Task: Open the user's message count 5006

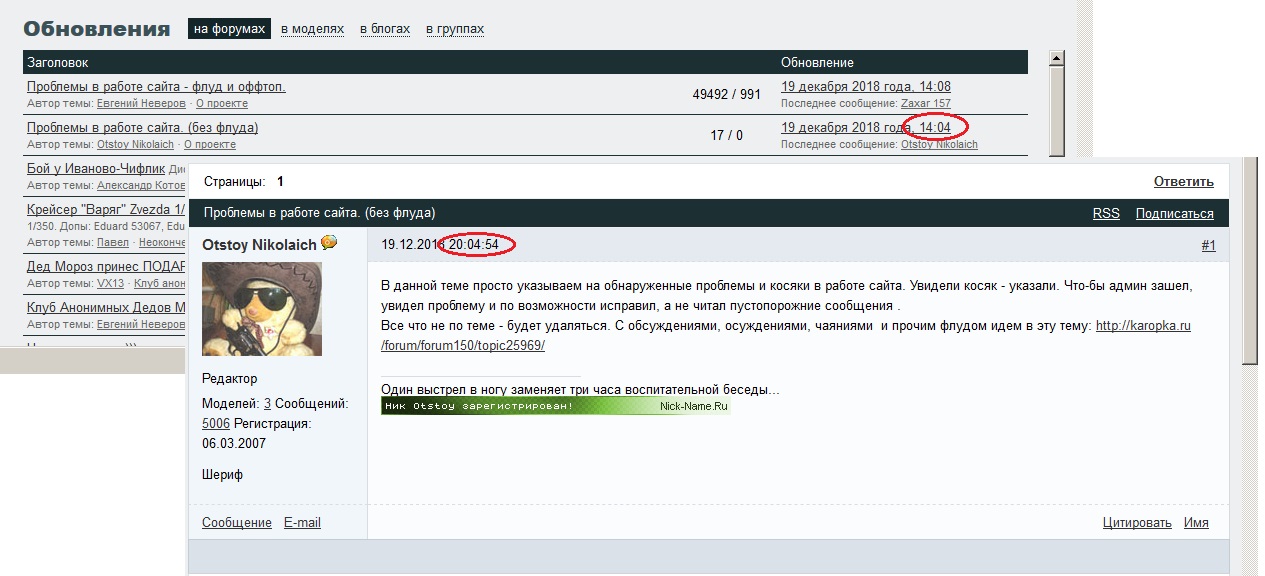Action: pos(216,423)
